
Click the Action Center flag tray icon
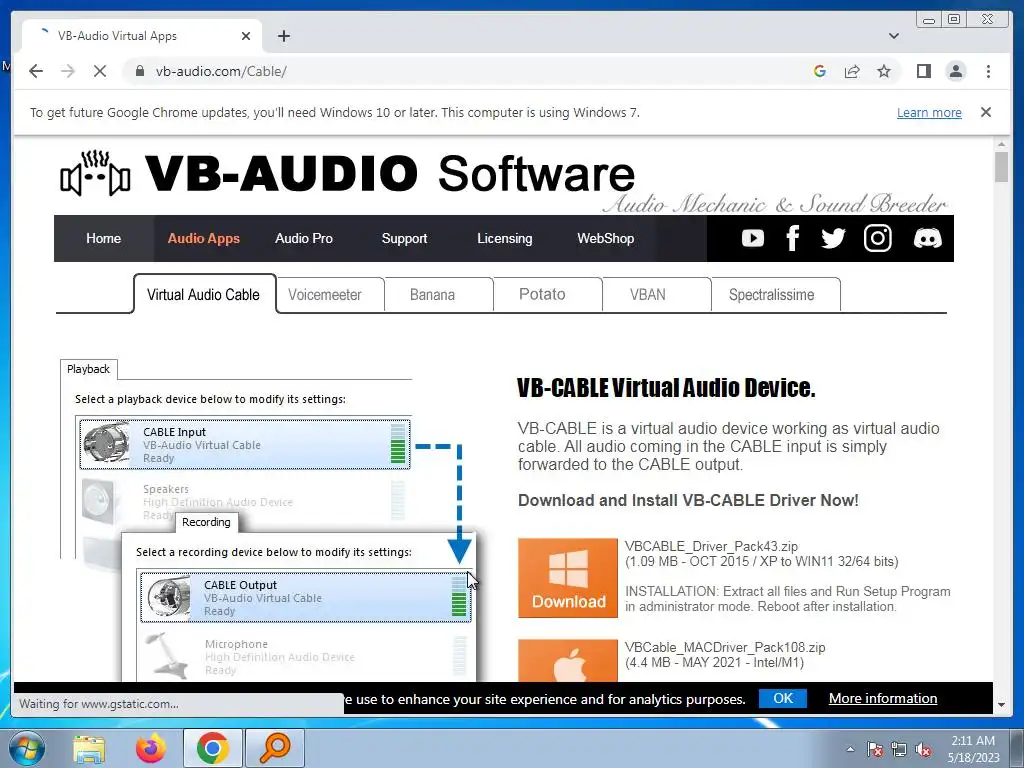[875, 750]
